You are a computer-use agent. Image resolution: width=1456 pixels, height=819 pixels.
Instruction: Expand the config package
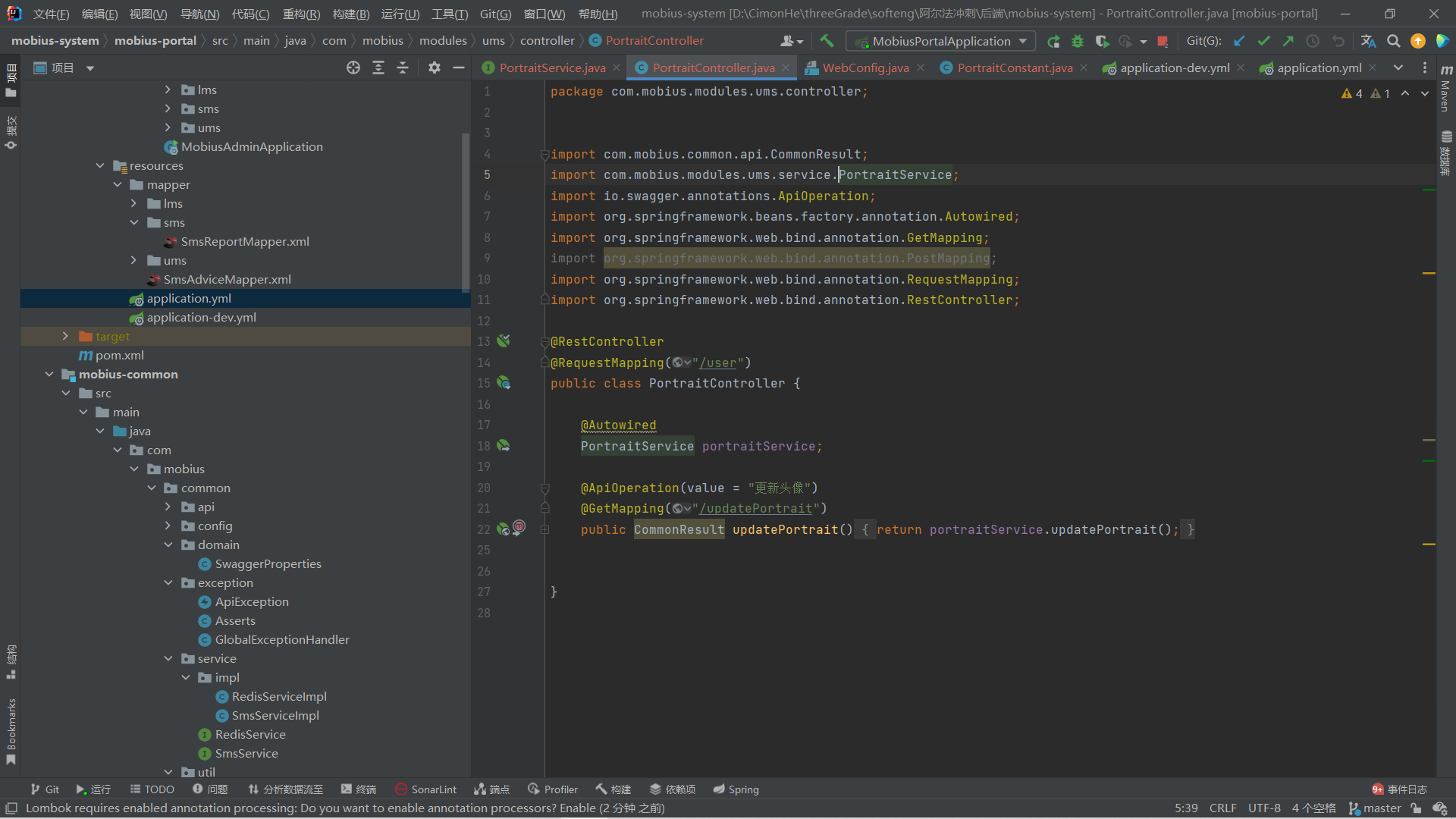coord(168,526)
